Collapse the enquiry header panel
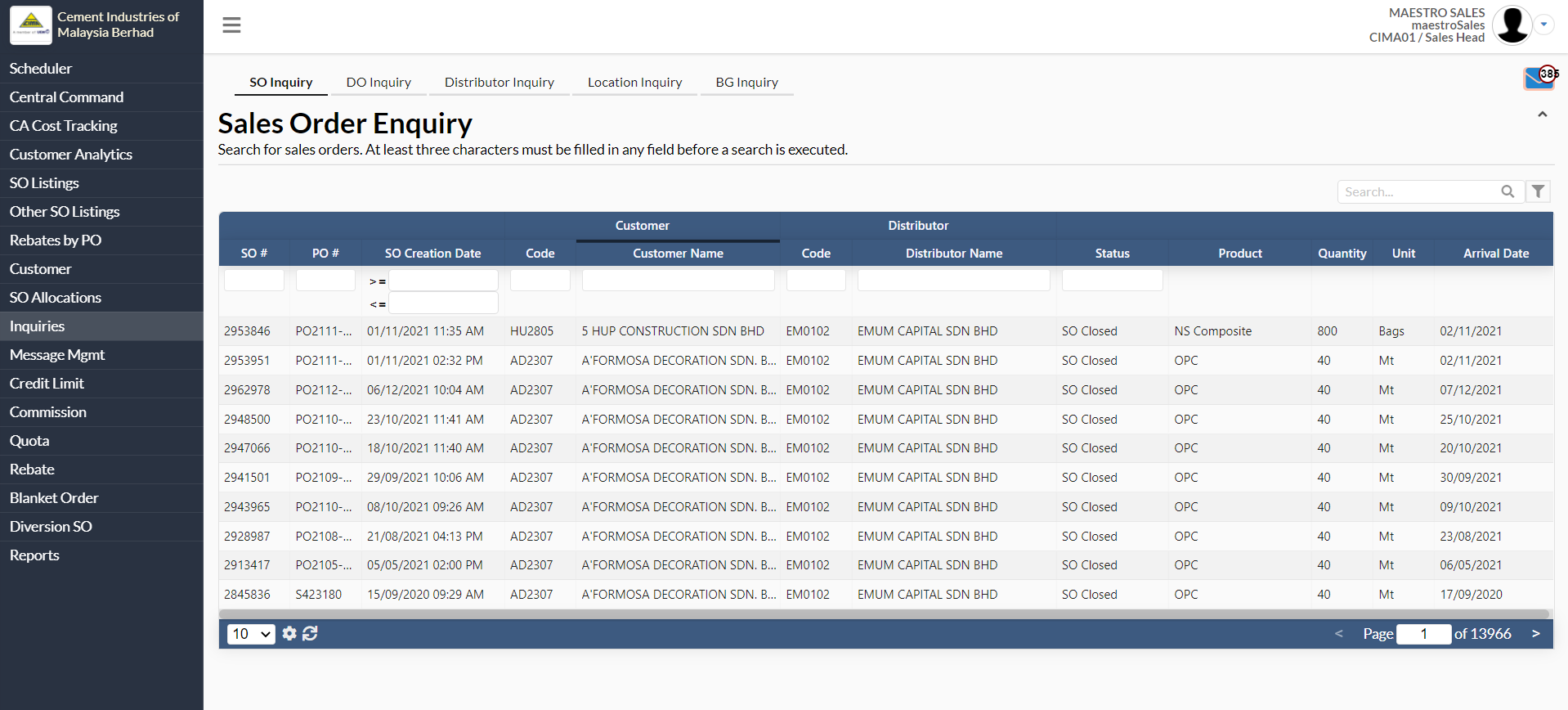Image resolution: width=1568 pixels, height=710 pixels. [1542, 115]
